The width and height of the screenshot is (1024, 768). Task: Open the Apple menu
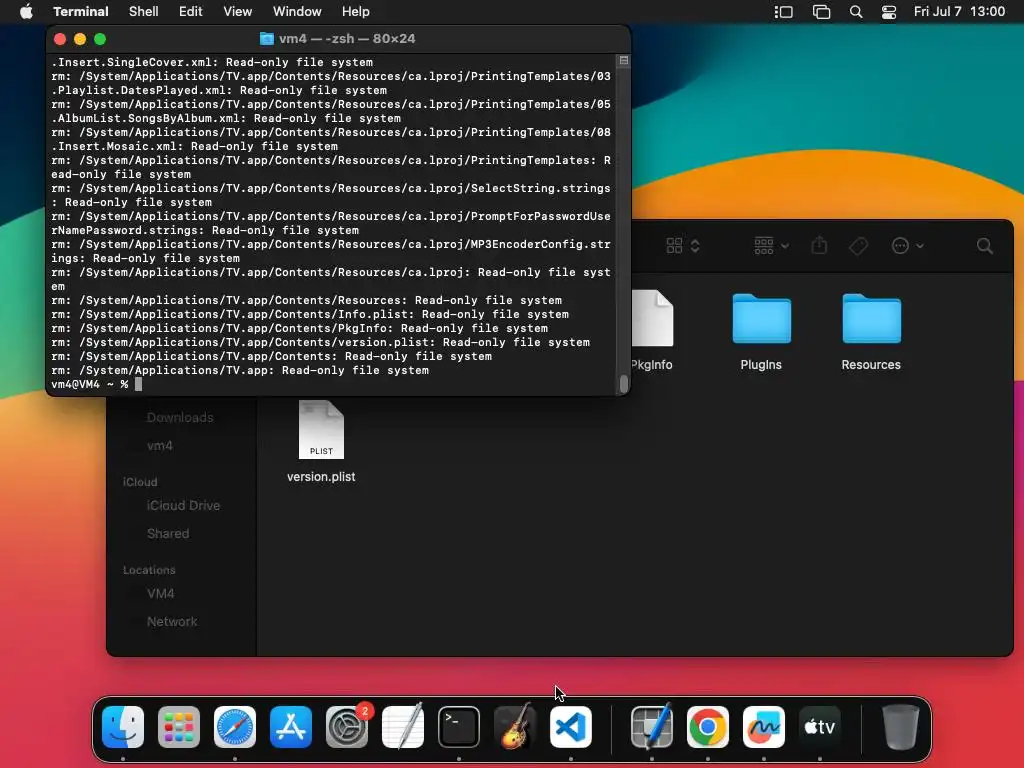coord(26,12)
